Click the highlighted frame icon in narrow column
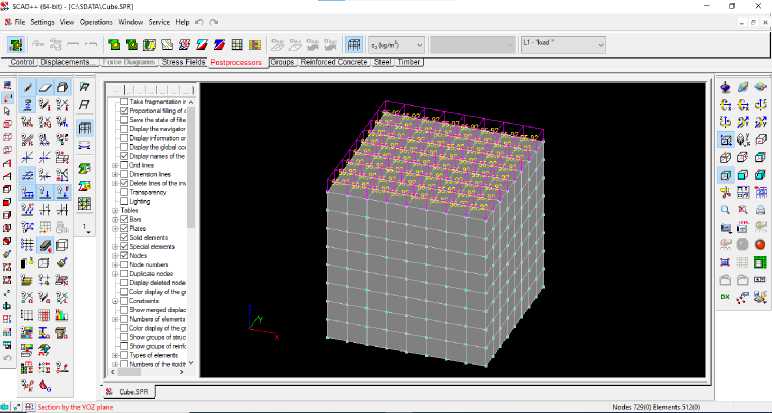The image size is (772, 413). 85,127
